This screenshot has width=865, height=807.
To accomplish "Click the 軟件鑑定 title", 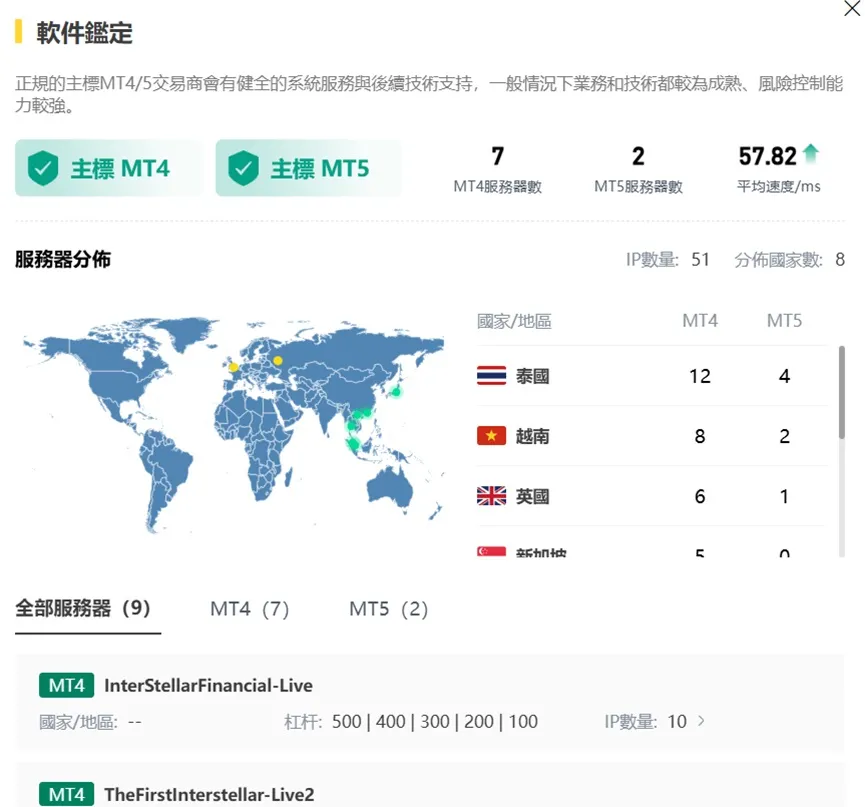I will click(84, 33).
